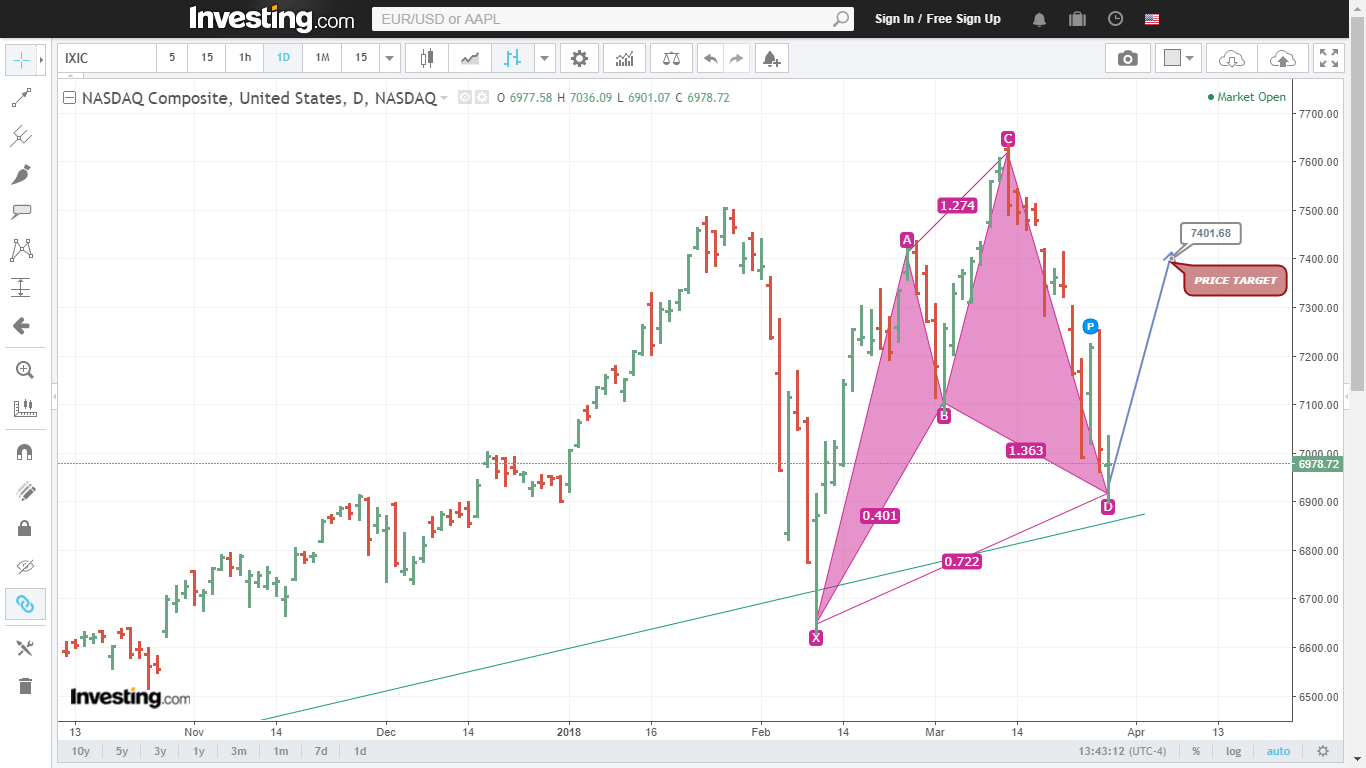This screenshot has height=768, width=1366.
Task: Toggle magnet mode
Action: click(25, 452)
